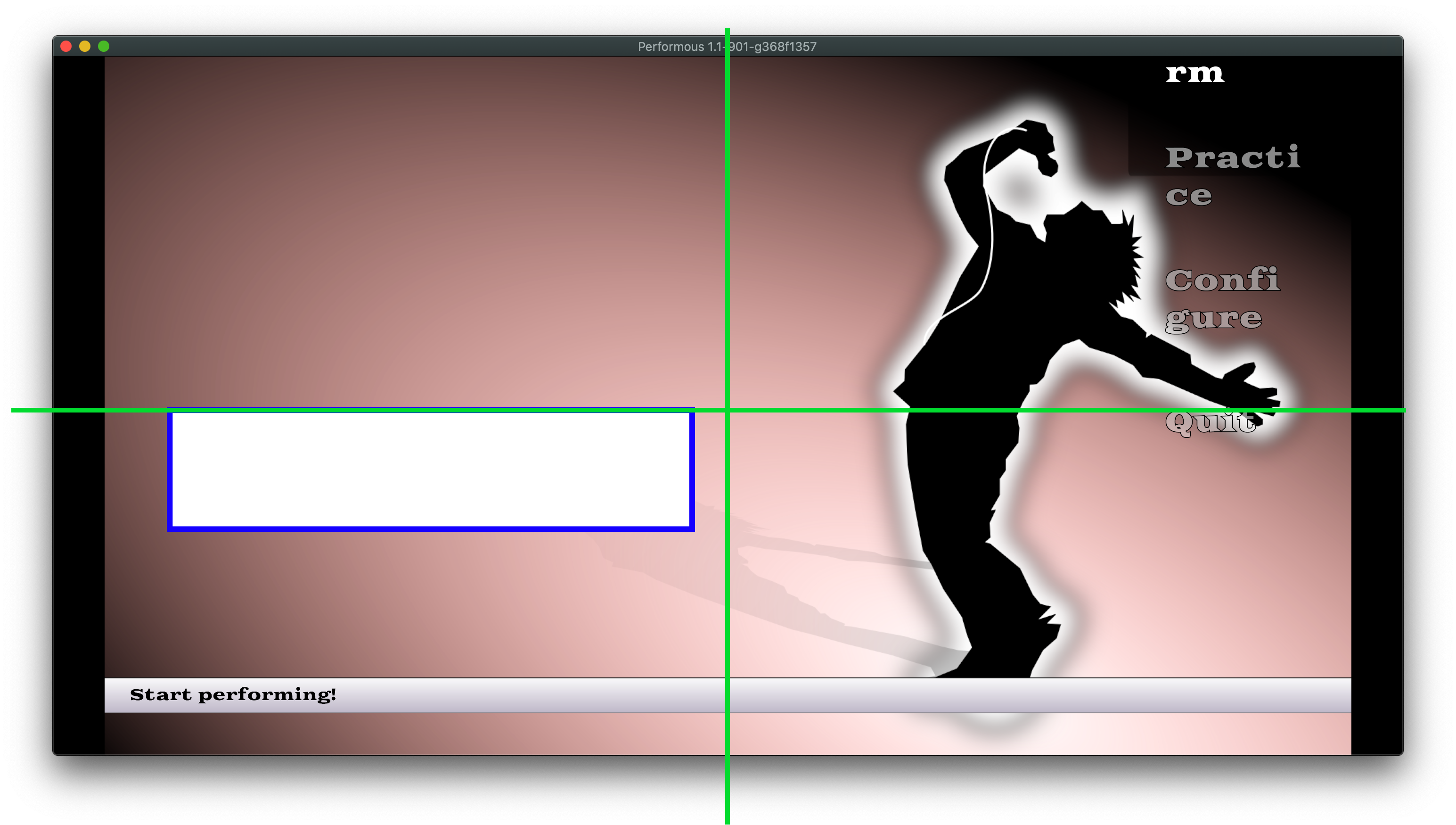Click the truncated "rm" menu text
Screen dimensions: 1456x825
1195,74
